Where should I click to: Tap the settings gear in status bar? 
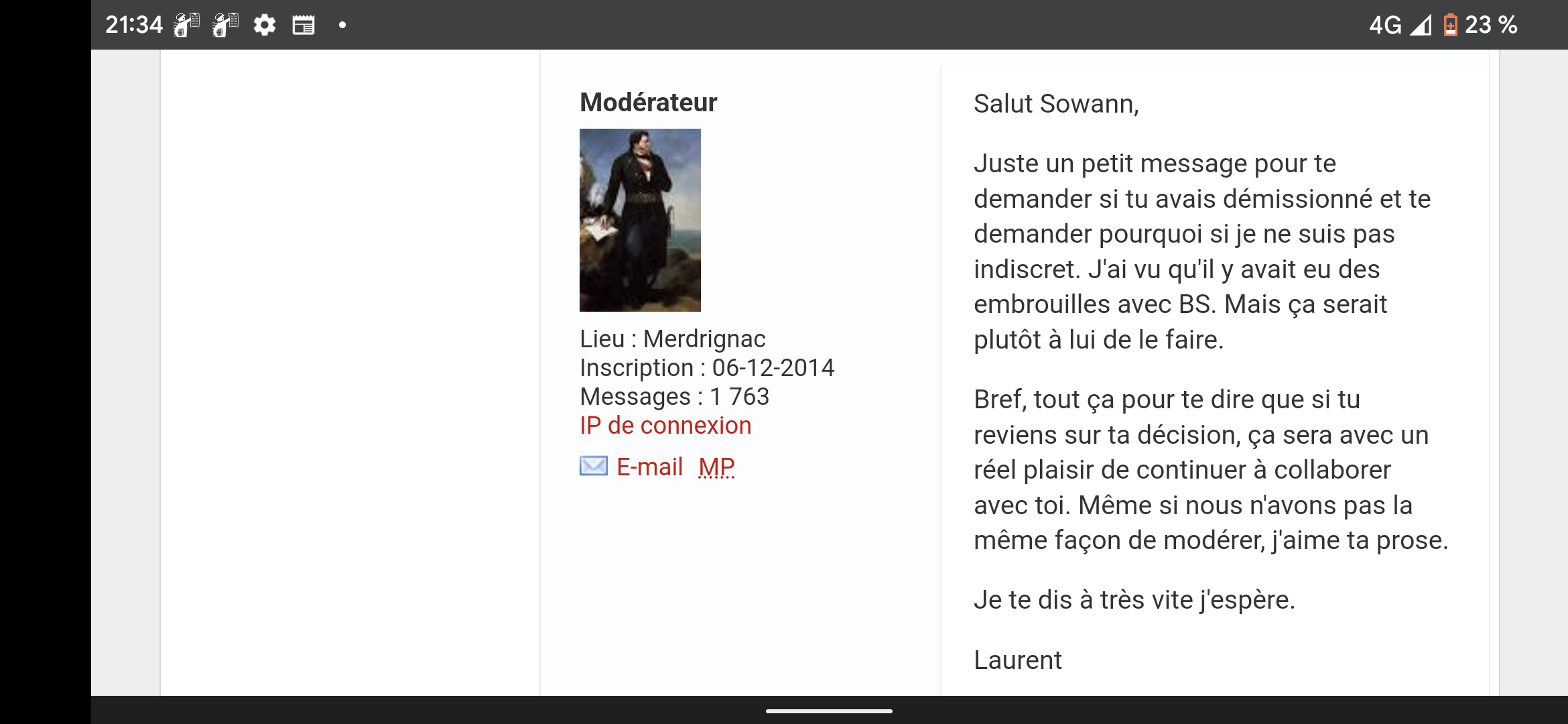pos(265,25)
